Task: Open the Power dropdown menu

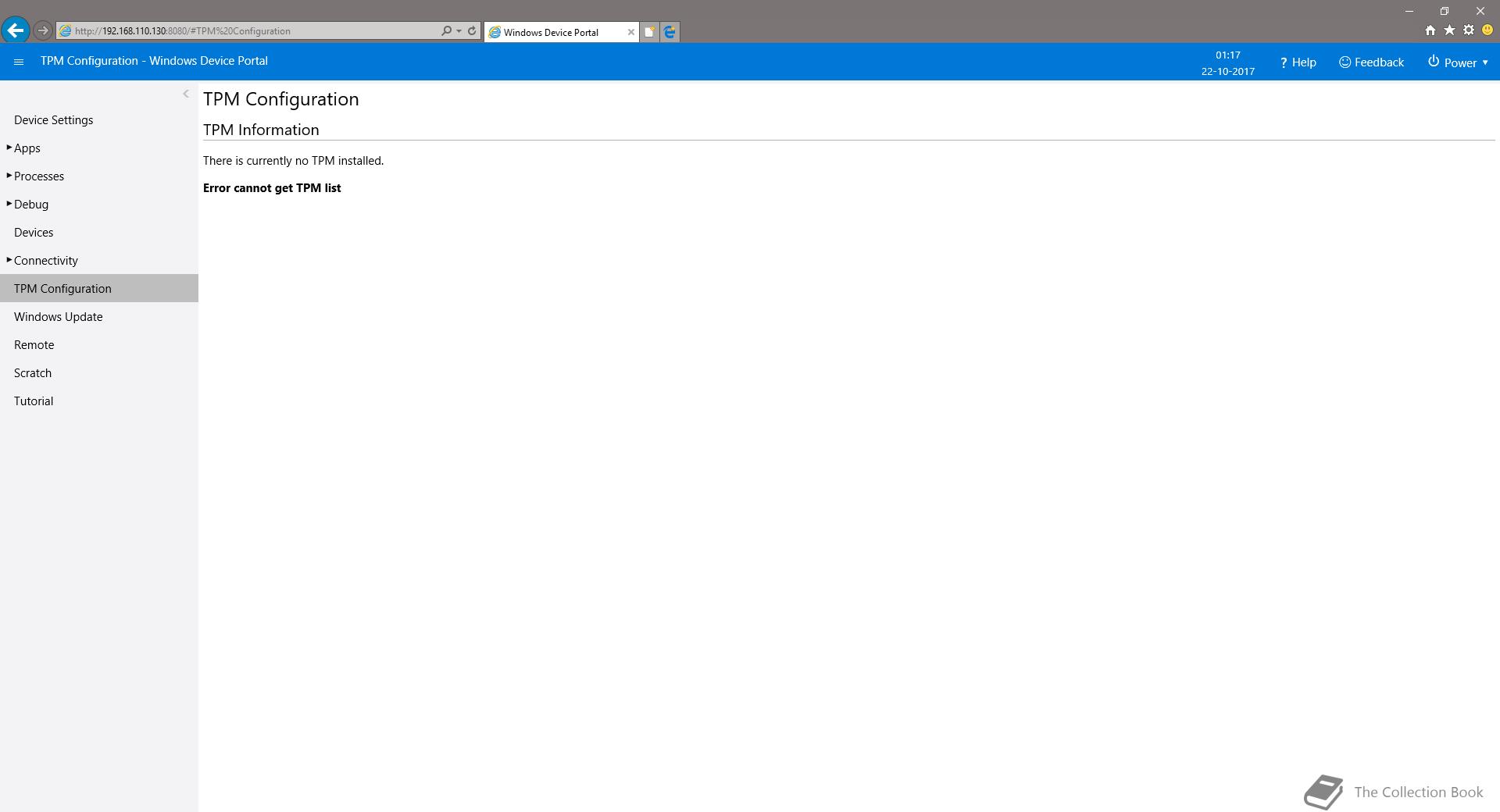Action: pos(1458,62)
